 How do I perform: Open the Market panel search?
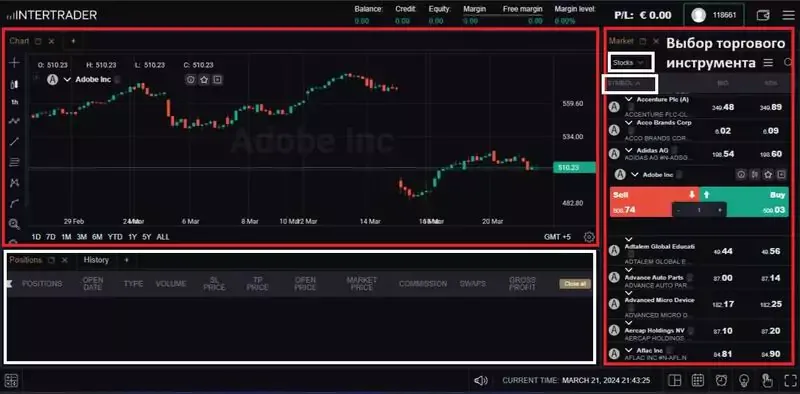click(x=788, y=62)
